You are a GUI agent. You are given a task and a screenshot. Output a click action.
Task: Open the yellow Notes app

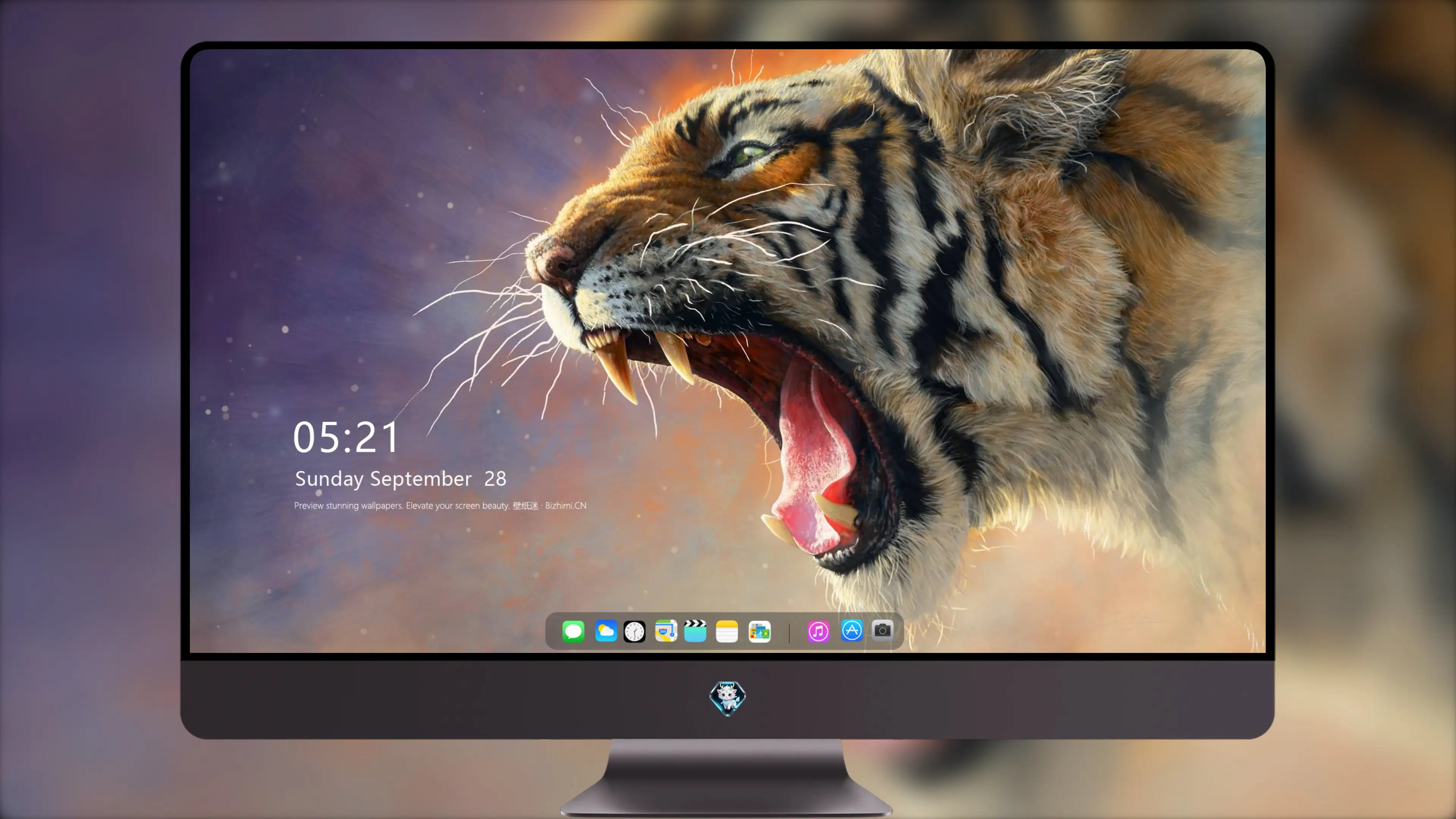tap(727, 631)
